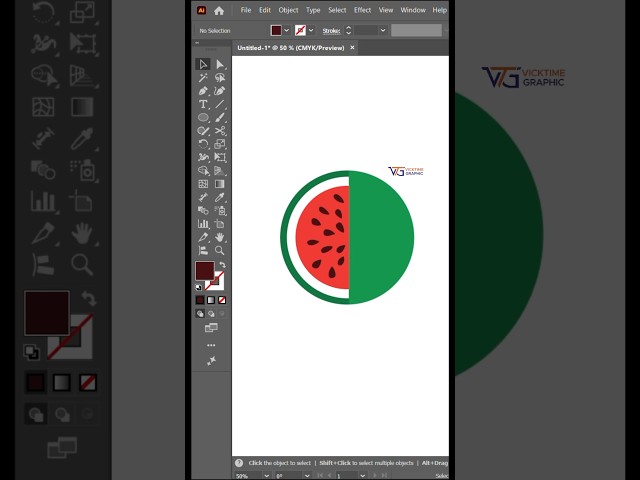
Task: Select the Warp tool
Action: 203,157
